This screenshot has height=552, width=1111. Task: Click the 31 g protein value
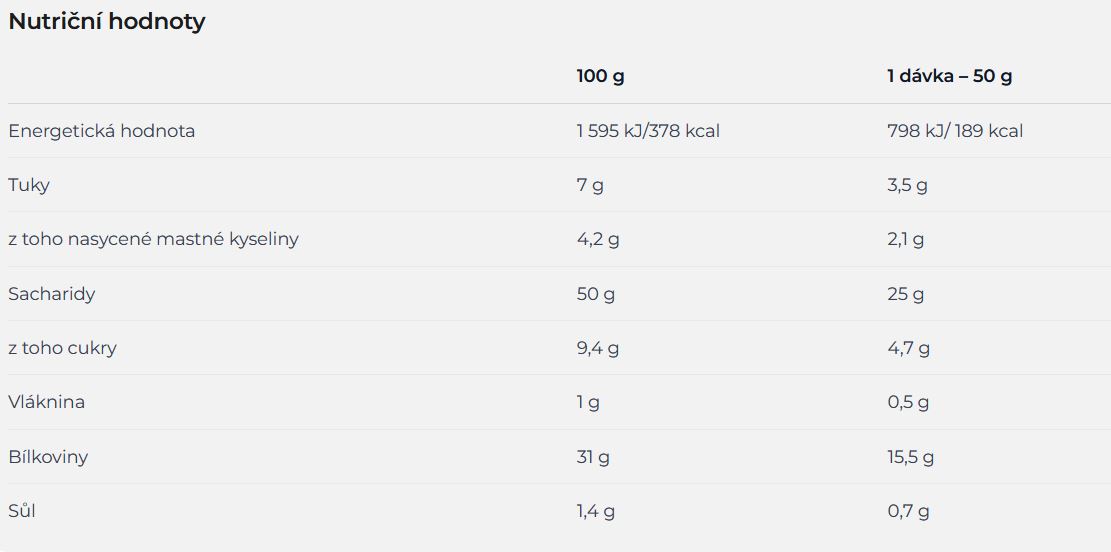tap(593, 458)
